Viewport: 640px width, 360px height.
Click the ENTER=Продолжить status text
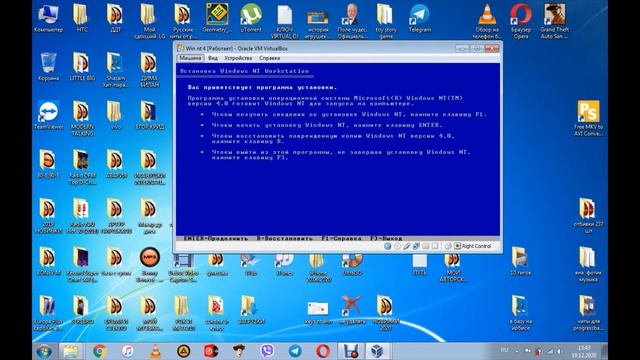coord(216,238)
